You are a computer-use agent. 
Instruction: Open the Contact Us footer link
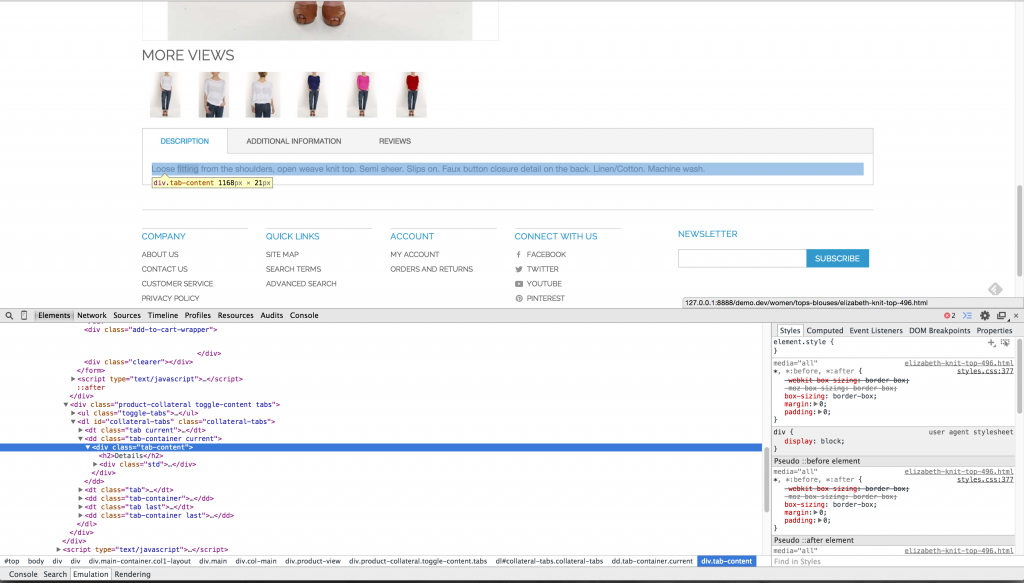[165, 269]
